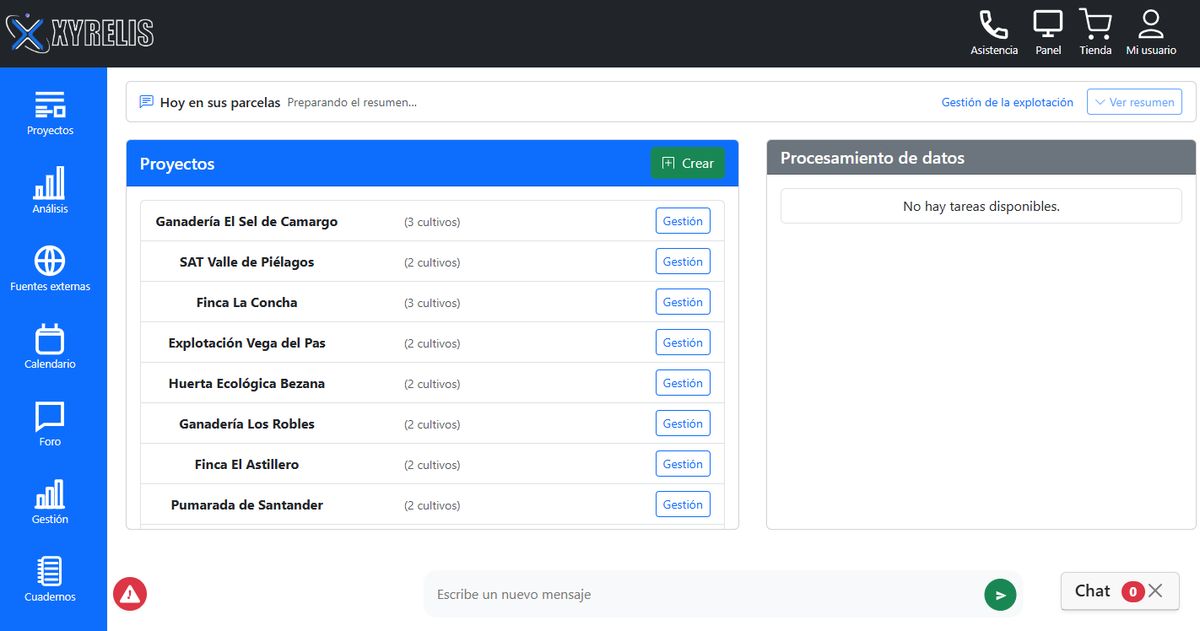Click the Chat unread count badge

tap(1132, 592)
